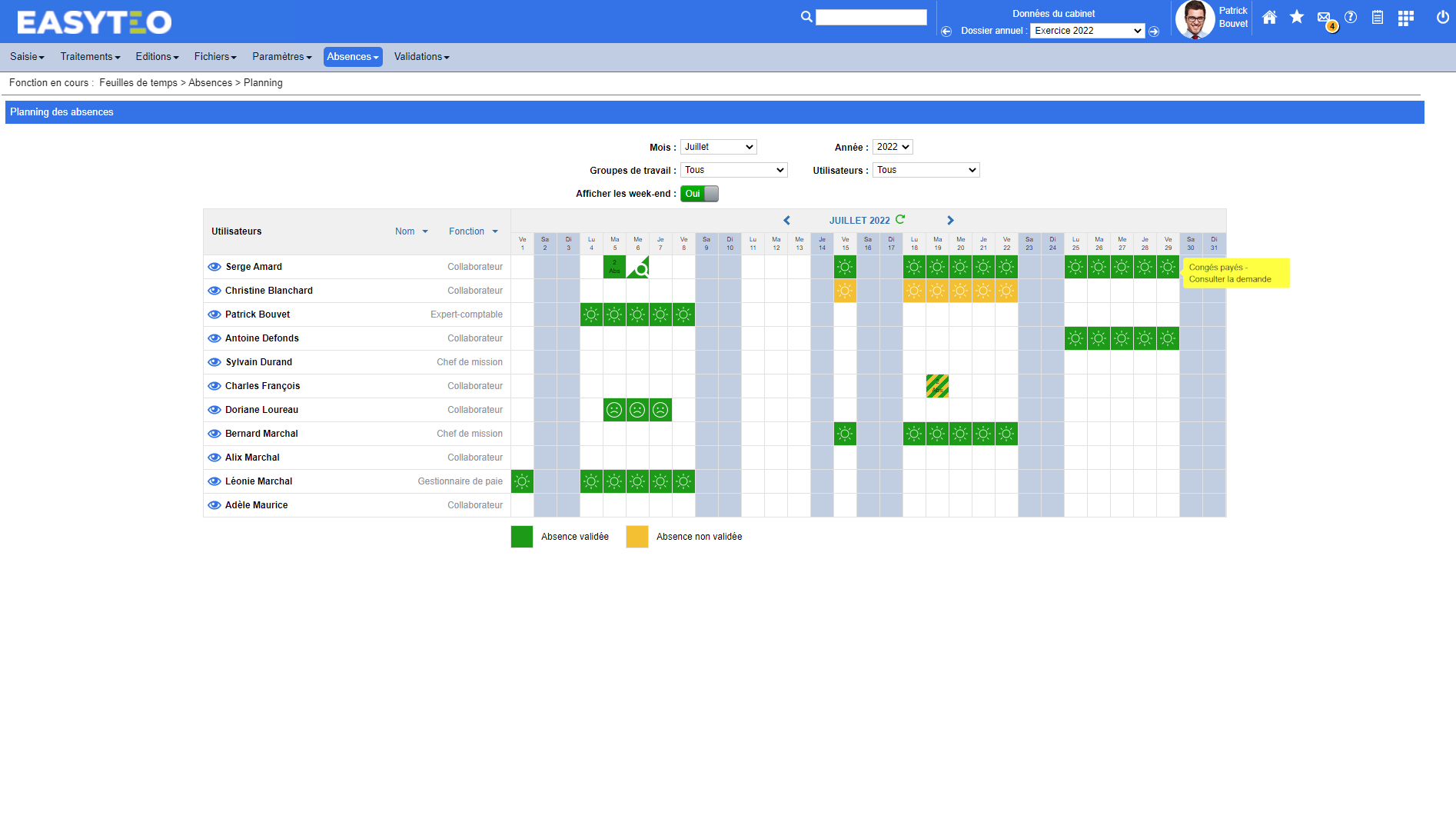Click the top search input field
Screen dimensions: 1456x822
click(870, 17)
